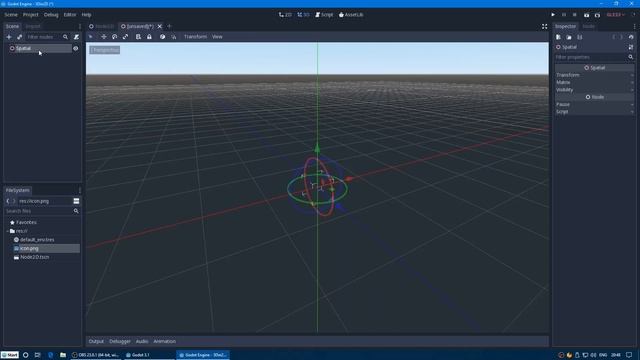Image resolution: width=640 pixels, height=360 pixels.
Task: Open the AssetLib workspace
Action: point(351,15)
